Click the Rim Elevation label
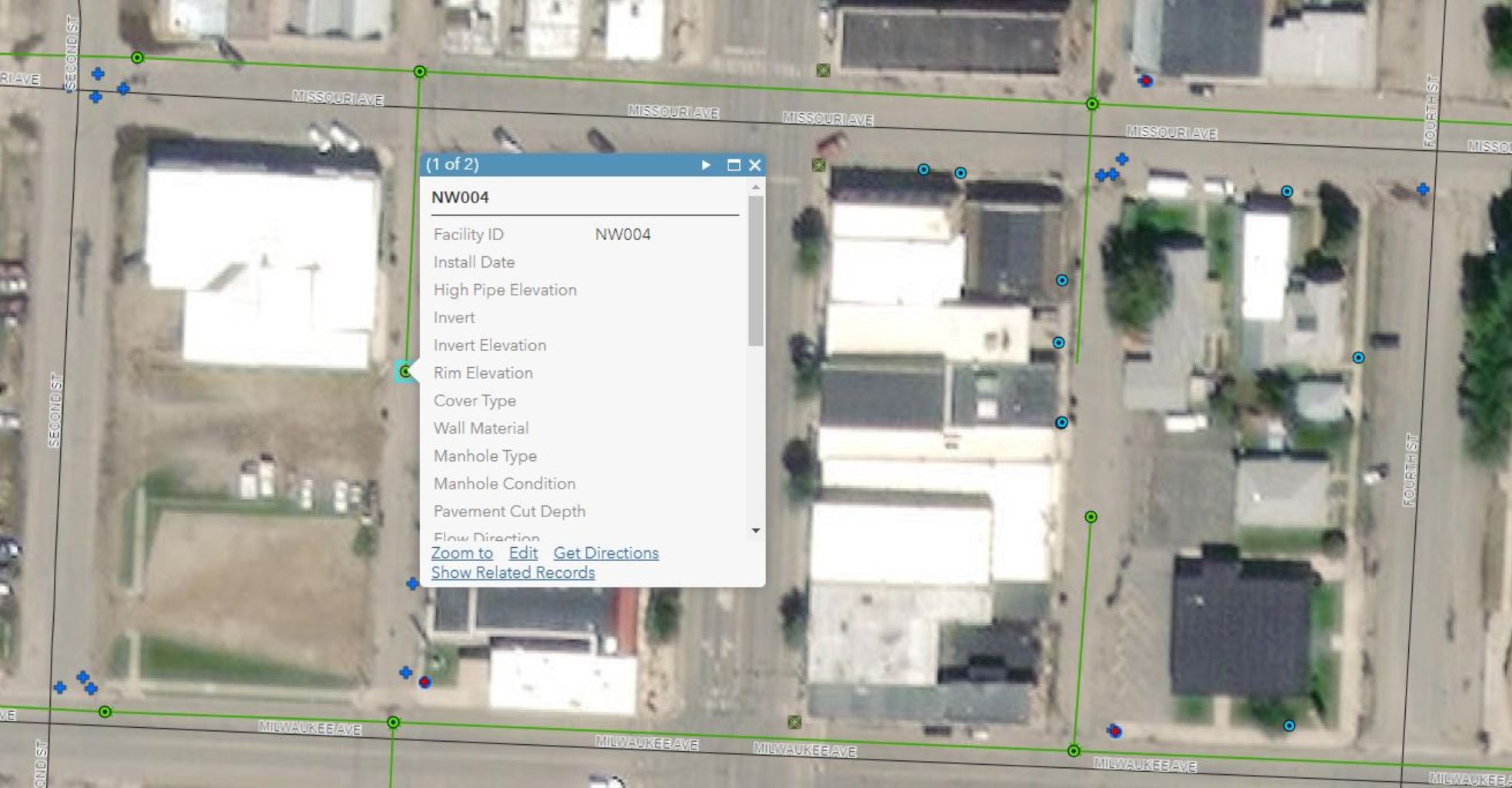The width and height of the screenshot is (1512, 788). click(x=483, y=373)
